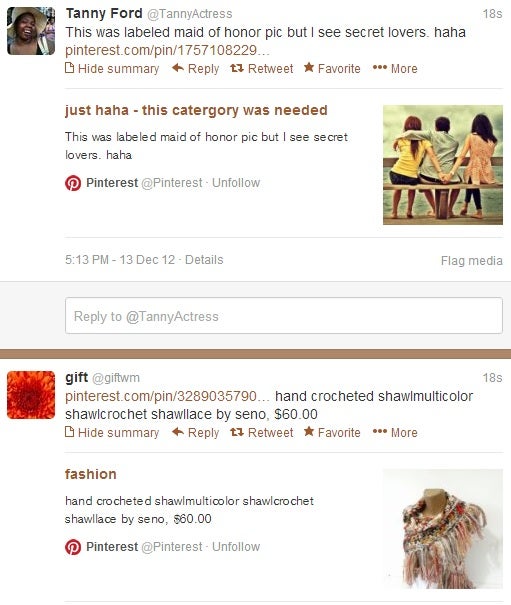The width and height of the screenshot is (511, 605).
Task: Hide summary of the gift tweet
Action: pos(112,433)
